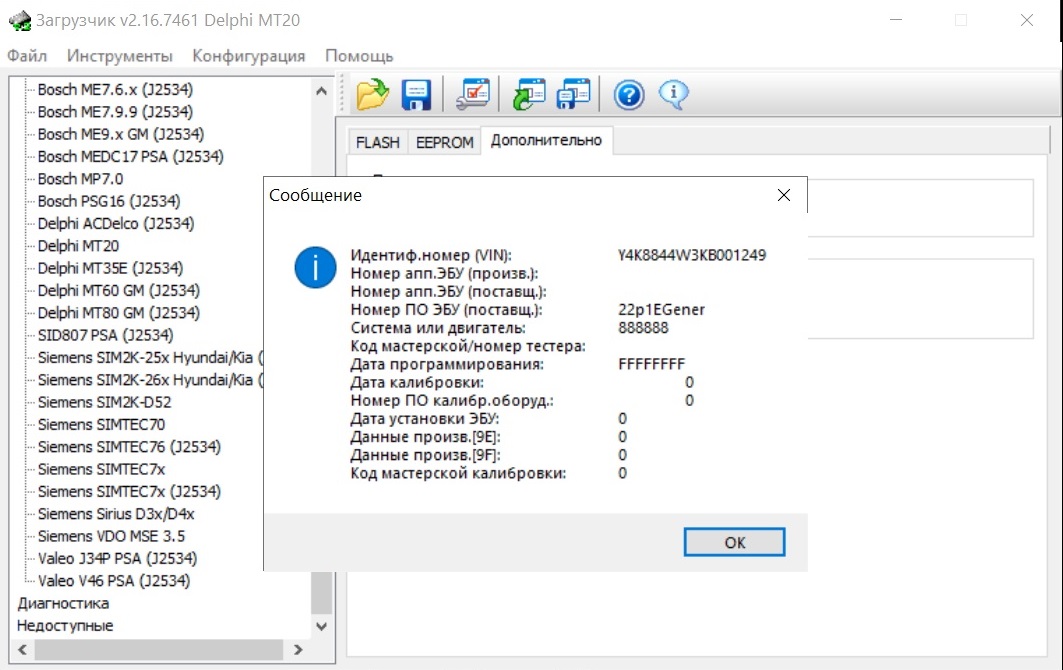
Task: Close the Сообщение dialog with X
Action: 784,196
